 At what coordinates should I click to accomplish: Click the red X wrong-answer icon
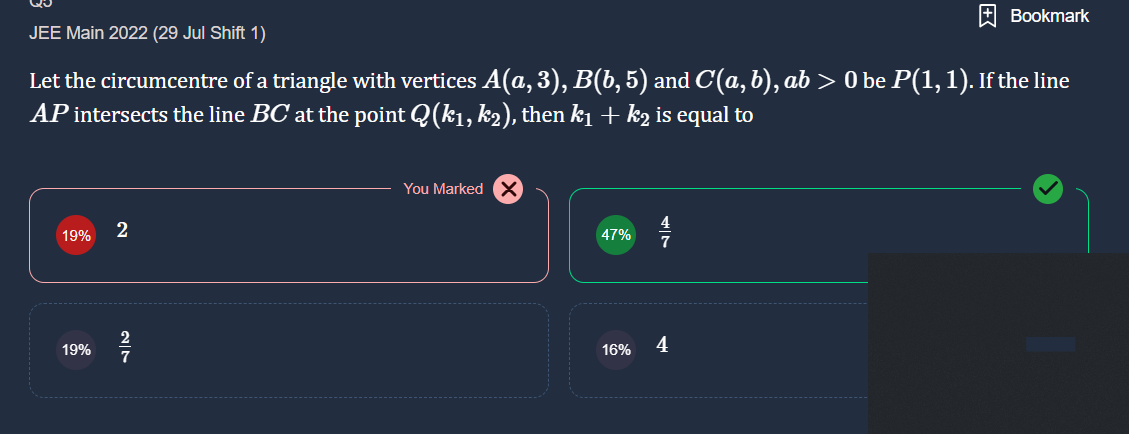pyautogui.click(x=508, y=189)
